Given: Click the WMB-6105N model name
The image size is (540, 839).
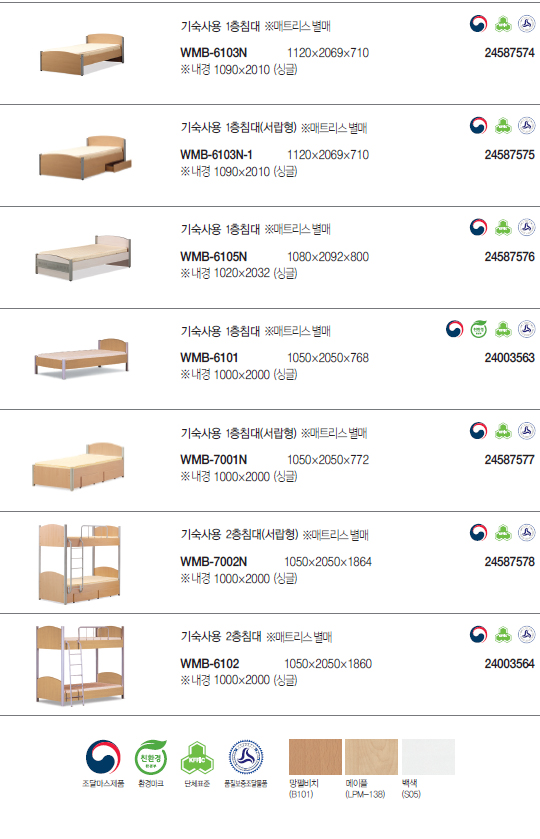Looking at the screenshot, I should 214,257.
